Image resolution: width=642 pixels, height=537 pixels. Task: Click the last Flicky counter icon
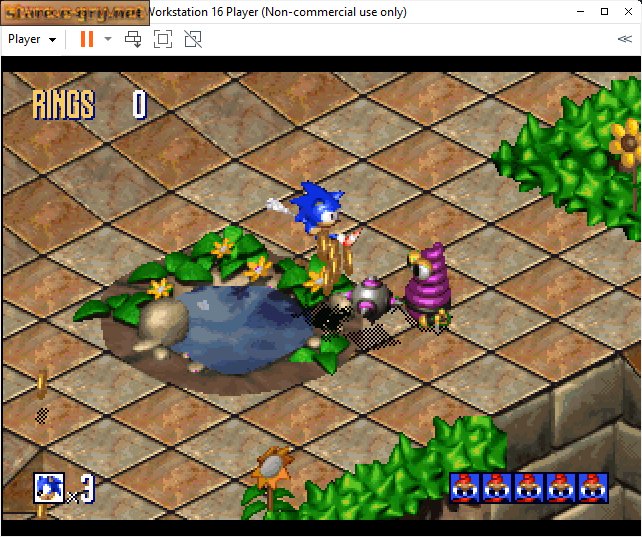tap(593, 488)
